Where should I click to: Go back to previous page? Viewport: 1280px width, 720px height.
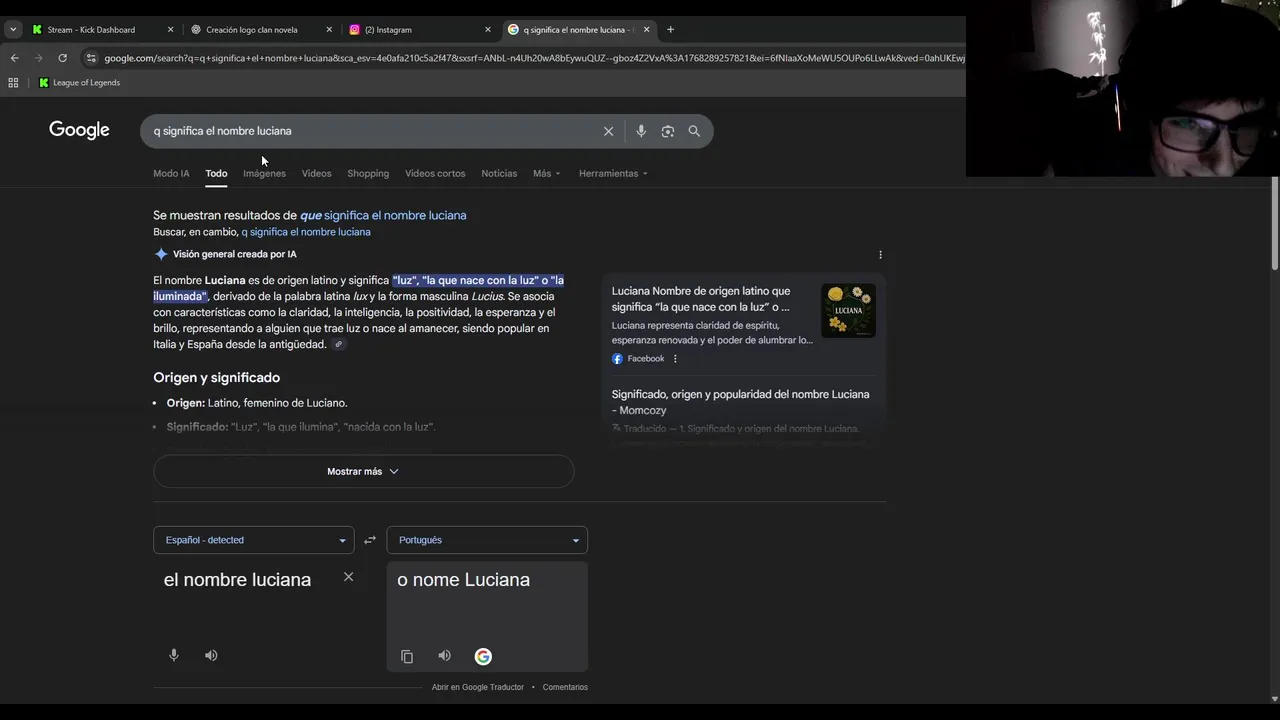click(x=14, y=58)
